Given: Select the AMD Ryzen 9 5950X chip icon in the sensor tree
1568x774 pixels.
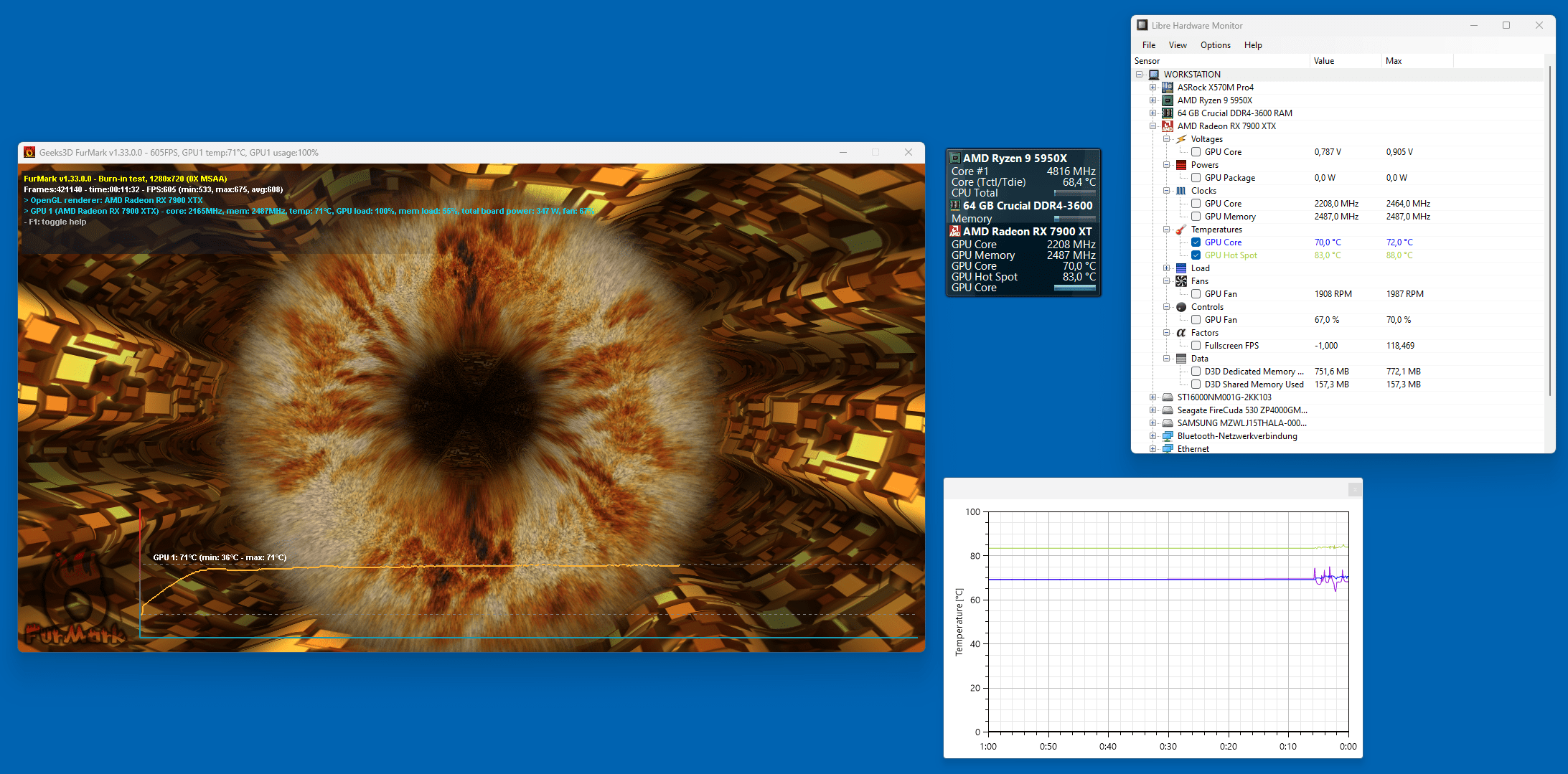Looking at the screenshot, I should (1168, 100).
